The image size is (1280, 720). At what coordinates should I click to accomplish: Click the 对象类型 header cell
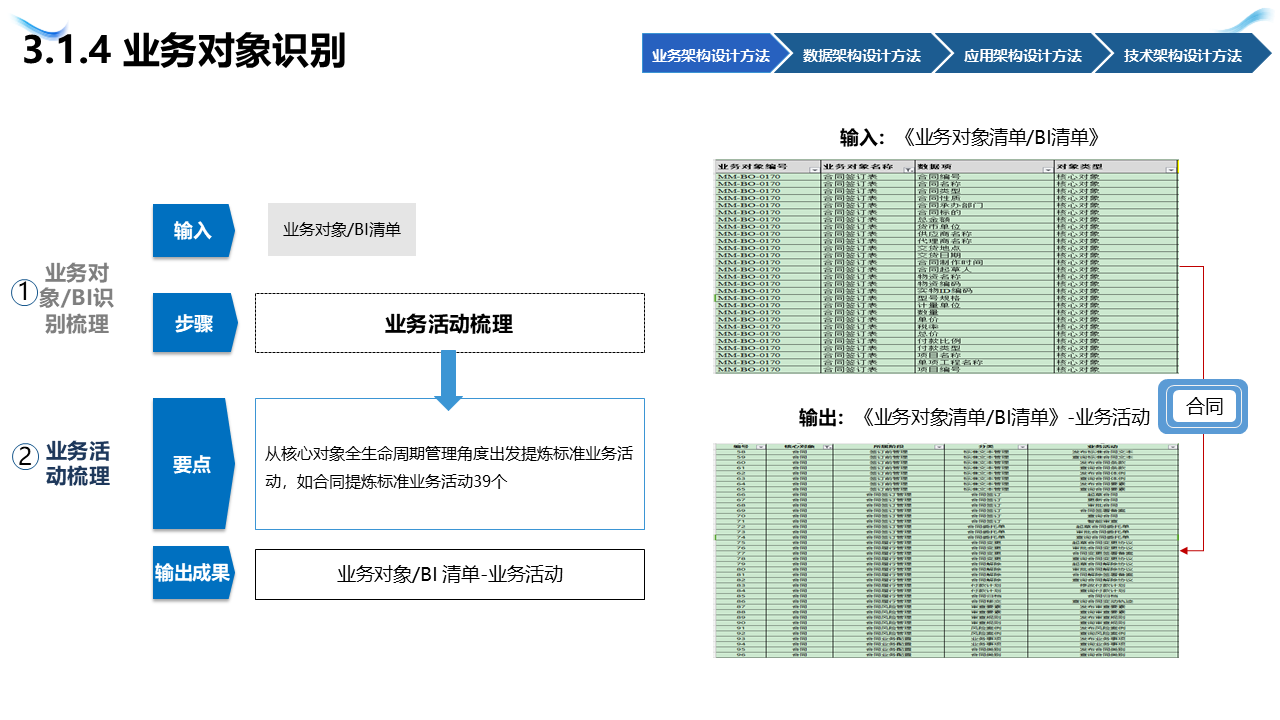pyautogui.click(x=1116, y=167)
